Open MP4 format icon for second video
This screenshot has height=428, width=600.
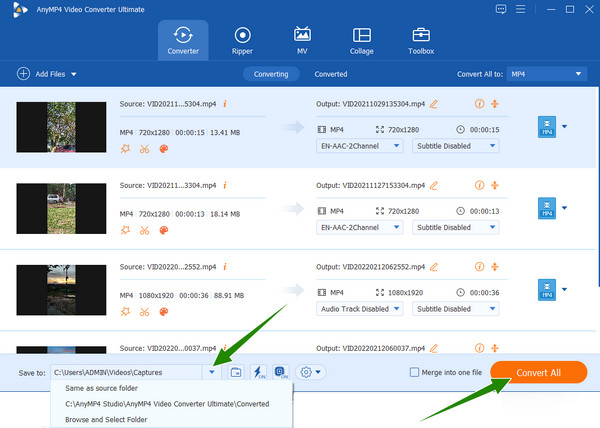(x=547, y=208)
